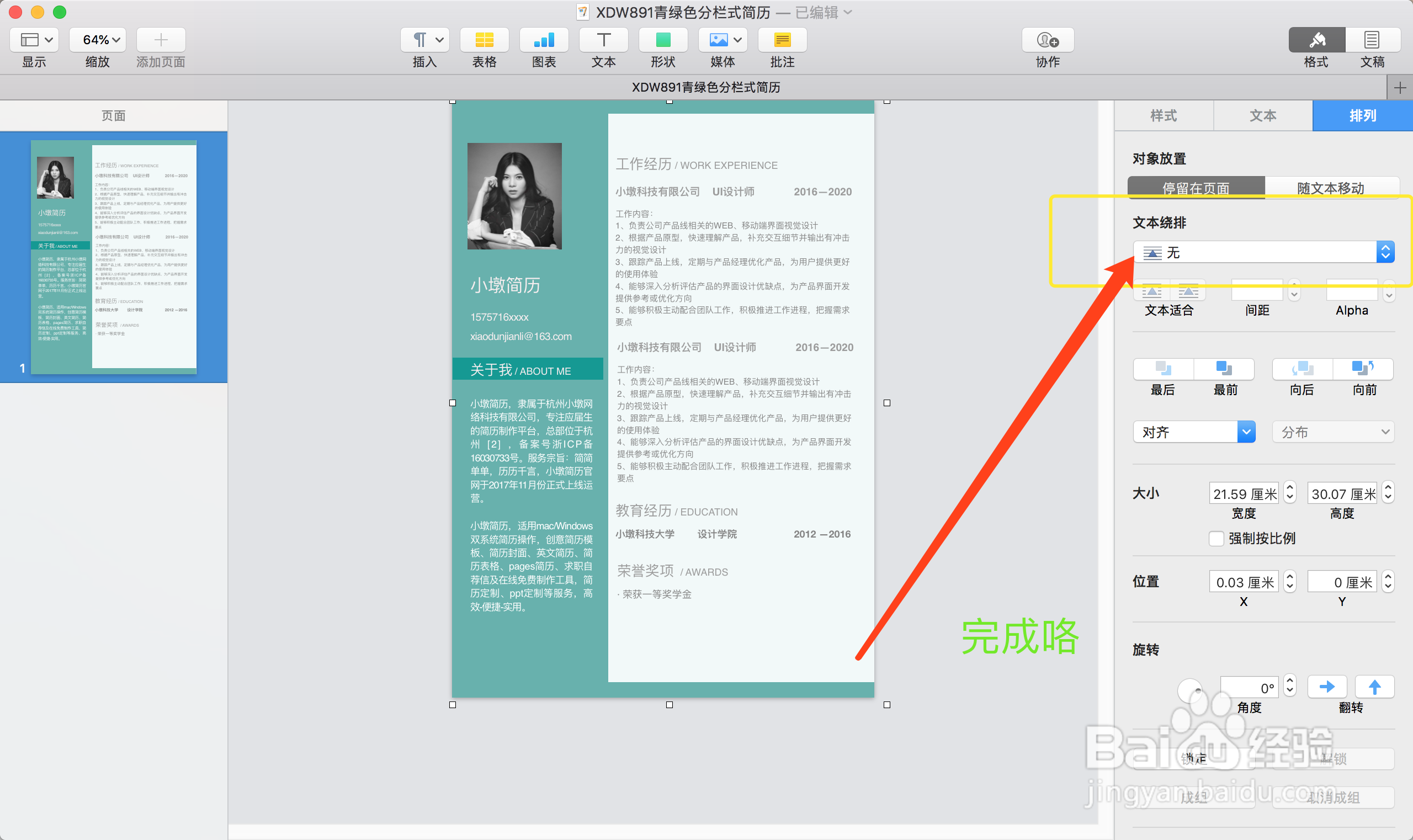1413x840 pixels.
Task: Switch to Text (文本) inspector tab
Action: coord(1262,116)
